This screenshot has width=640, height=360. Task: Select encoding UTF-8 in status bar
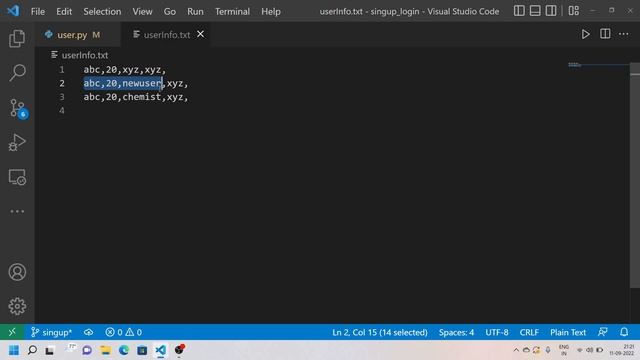(x=497, y=332)
